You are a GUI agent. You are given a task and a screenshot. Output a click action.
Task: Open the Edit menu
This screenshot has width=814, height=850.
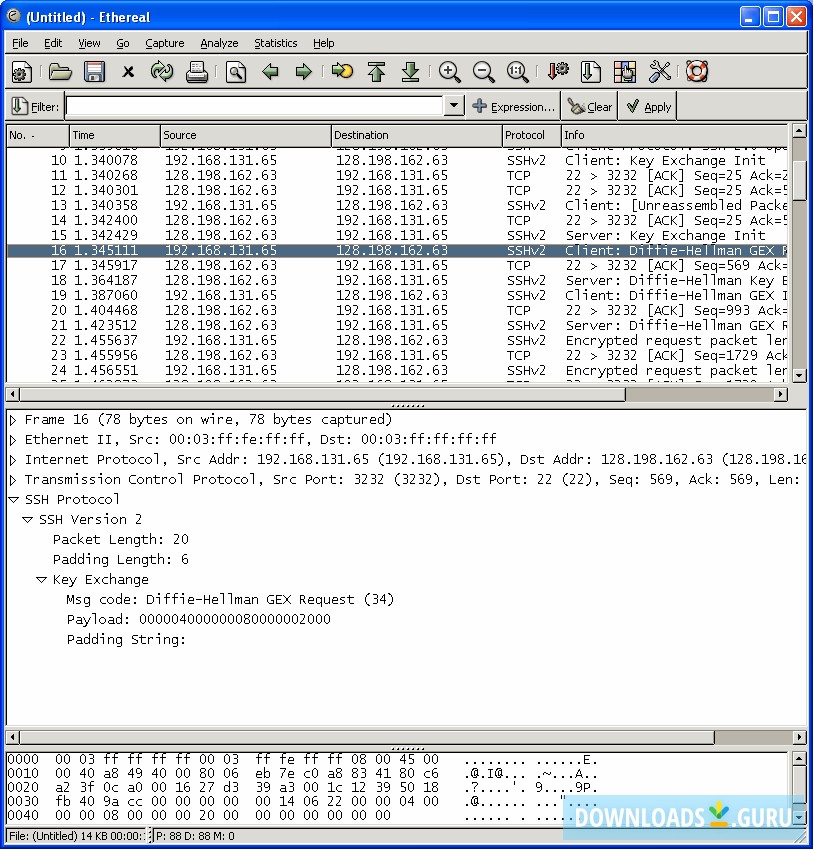click(53, 43)
